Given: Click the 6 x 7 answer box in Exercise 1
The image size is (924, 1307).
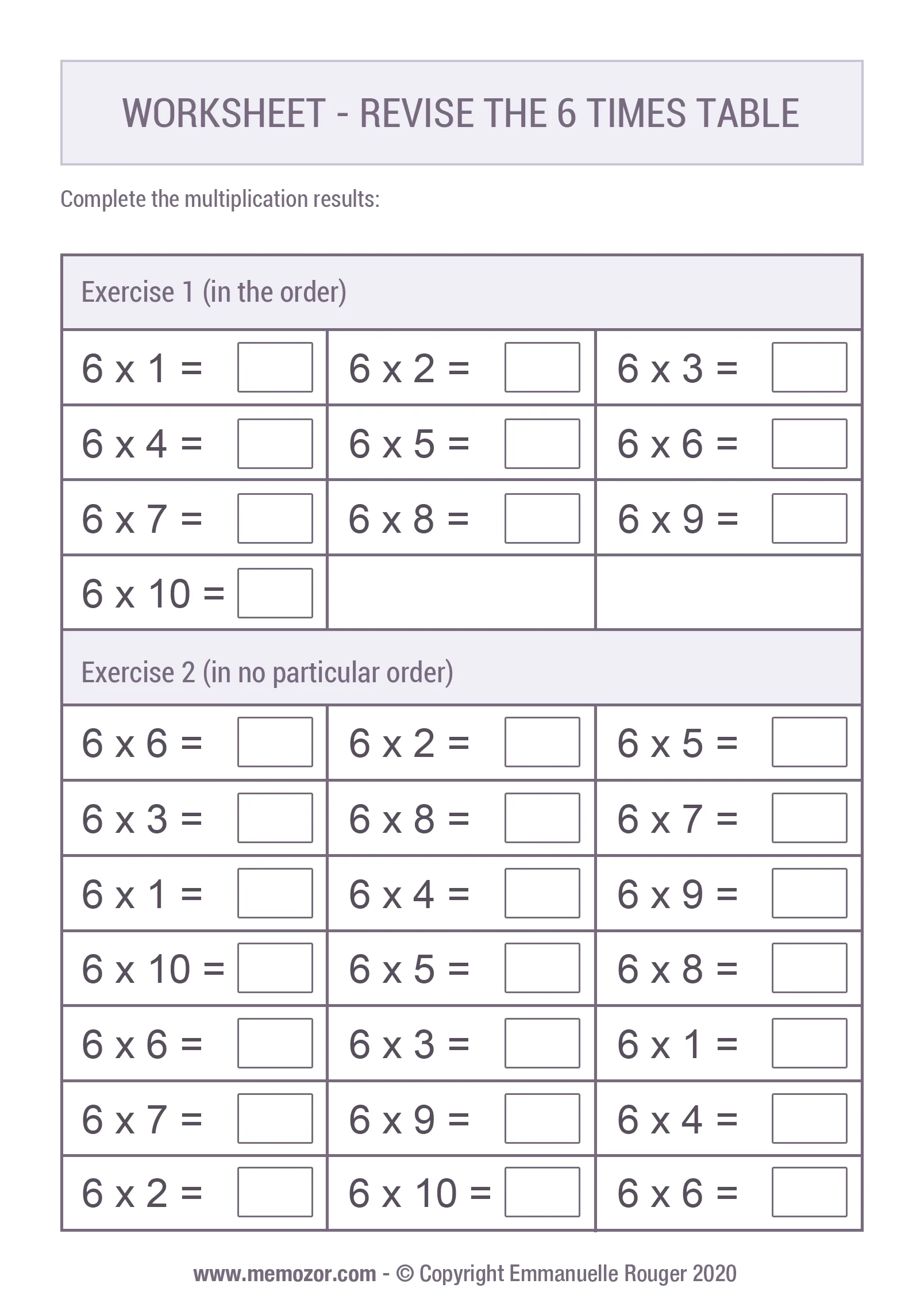Looking at the screenshot, I should pyautogui.click(x=275, y=518).
